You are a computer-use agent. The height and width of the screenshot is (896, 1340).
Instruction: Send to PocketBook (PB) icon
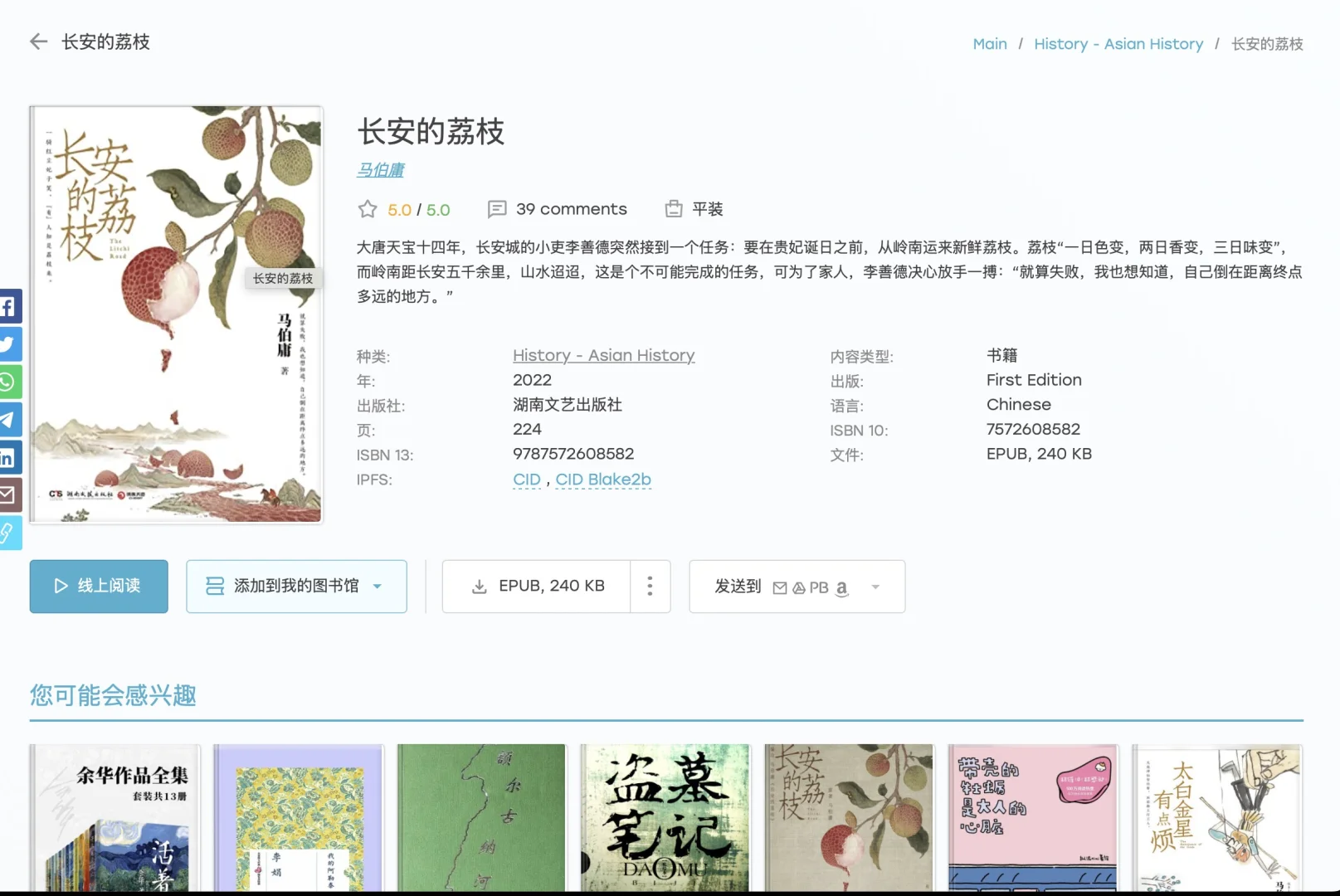(819, 587)
